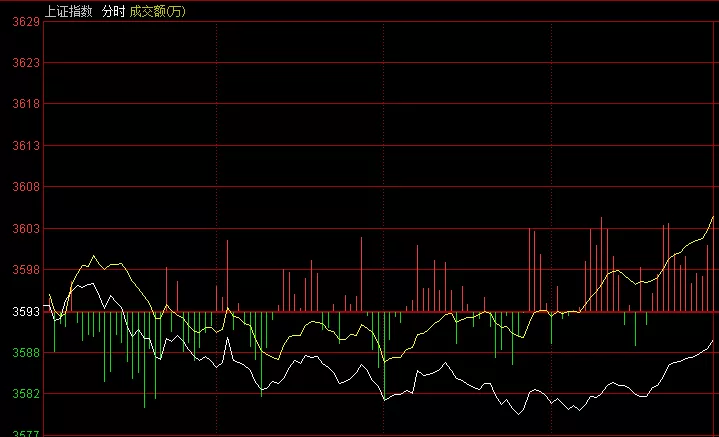The height and width of the screenshot is (437, 719).
Task: Click the 3577 bottom axis label
Action: tap(26, 433)
